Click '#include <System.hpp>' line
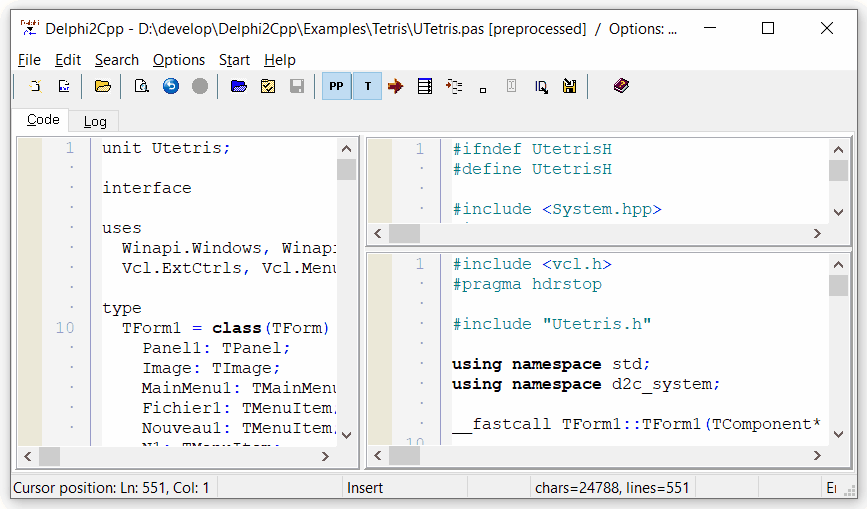 coord(557,209)
